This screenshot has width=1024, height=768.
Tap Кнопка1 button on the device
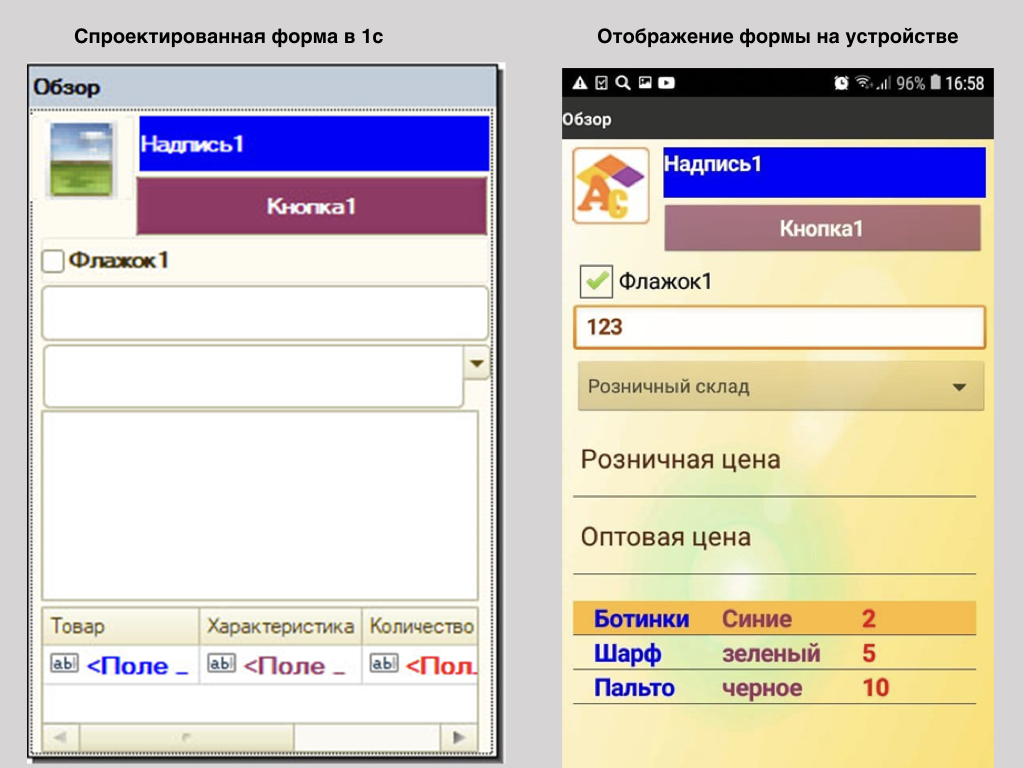[822, 228]
